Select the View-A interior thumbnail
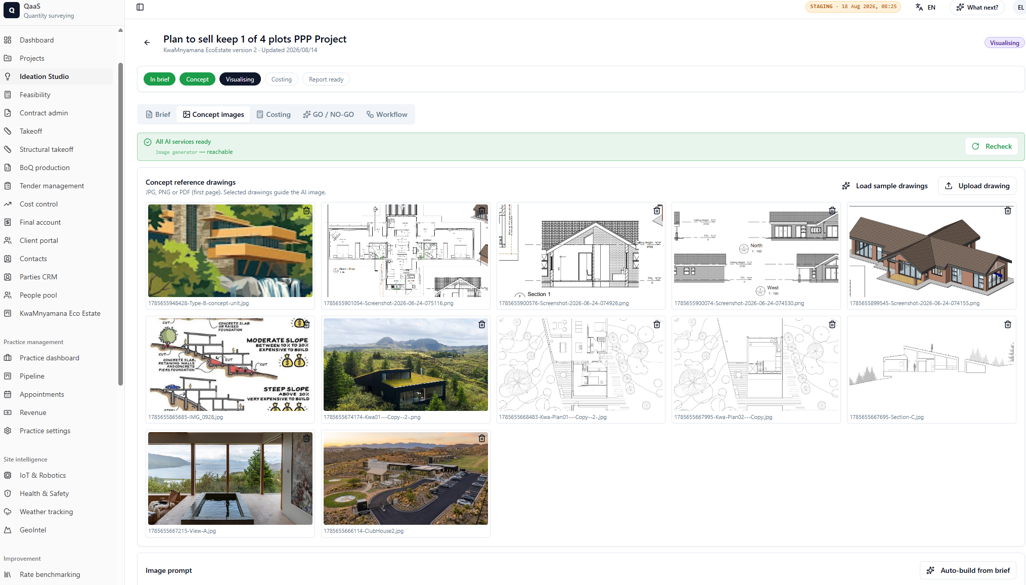The width and height of the screenshot is (1026, 585). click(x=230, y=478)
